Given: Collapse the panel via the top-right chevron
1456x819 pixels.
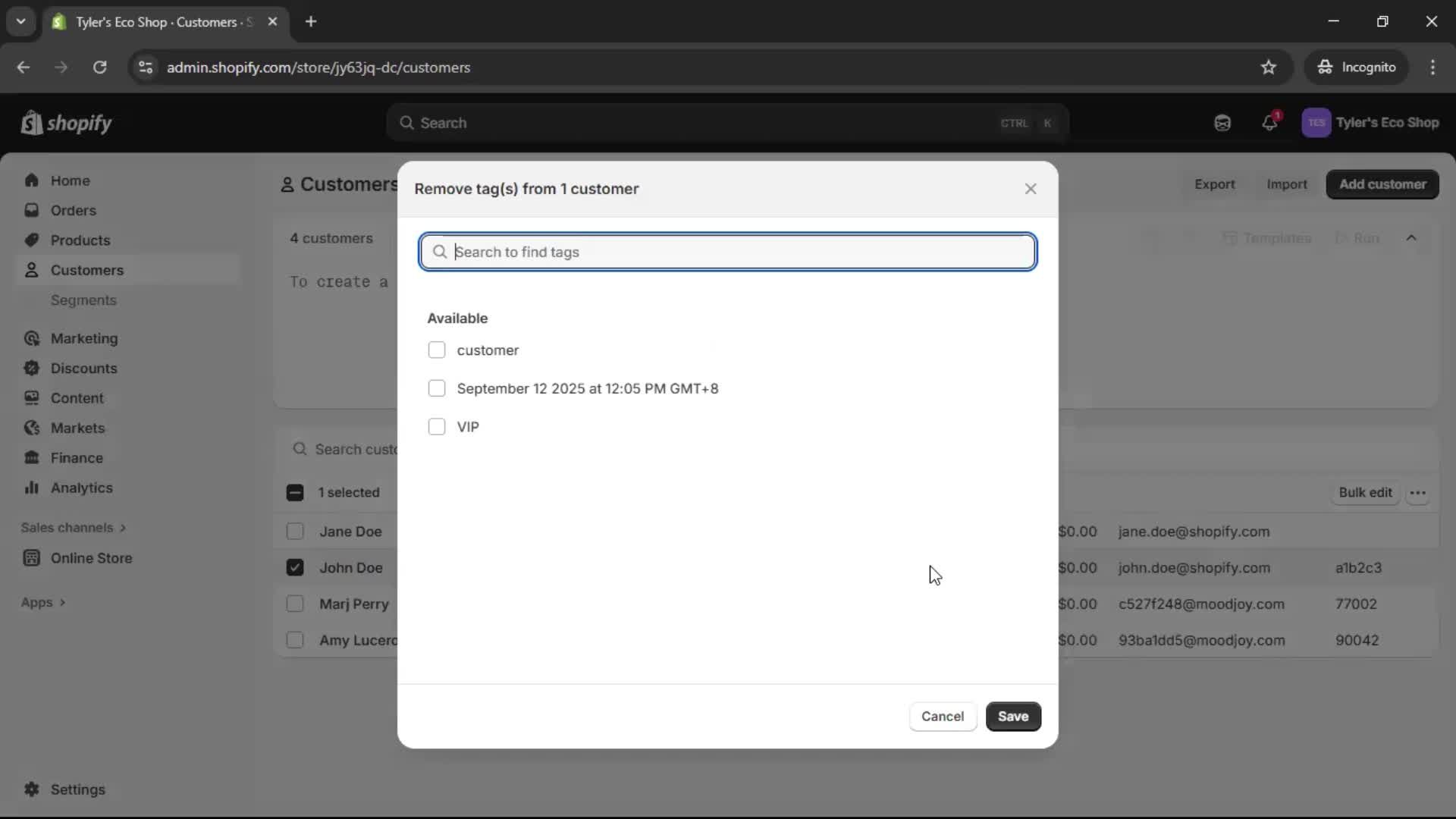Looking at the screenshot, I should pos(1412,237).
